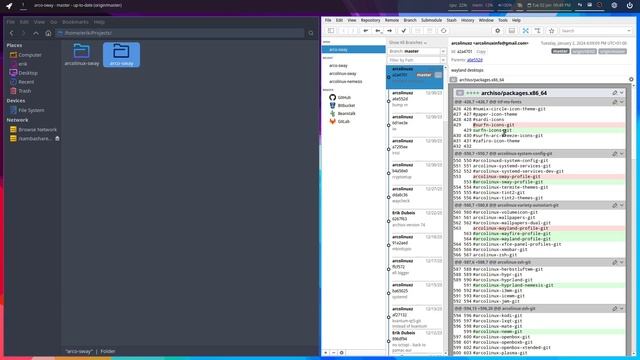The image size is (640, 360).
Task: Open Show All Branches dropdown
Action: click(407, 42)
